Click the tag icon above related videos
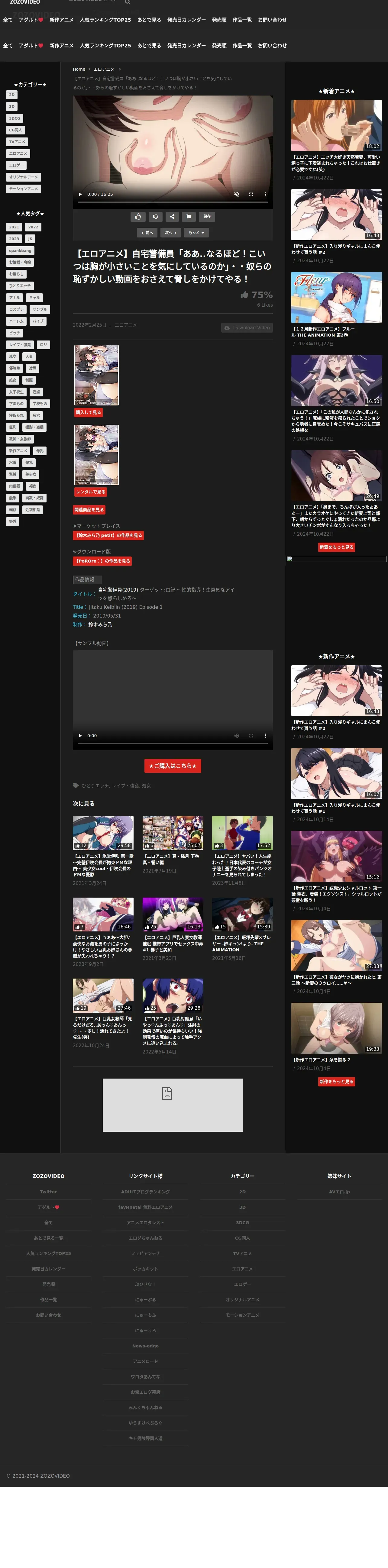This screenshot has height=1568, width=388. (76, 785)
